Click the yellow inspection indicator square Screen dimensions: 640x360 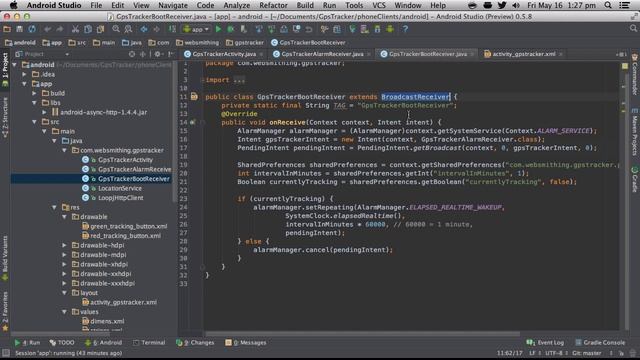625,66
